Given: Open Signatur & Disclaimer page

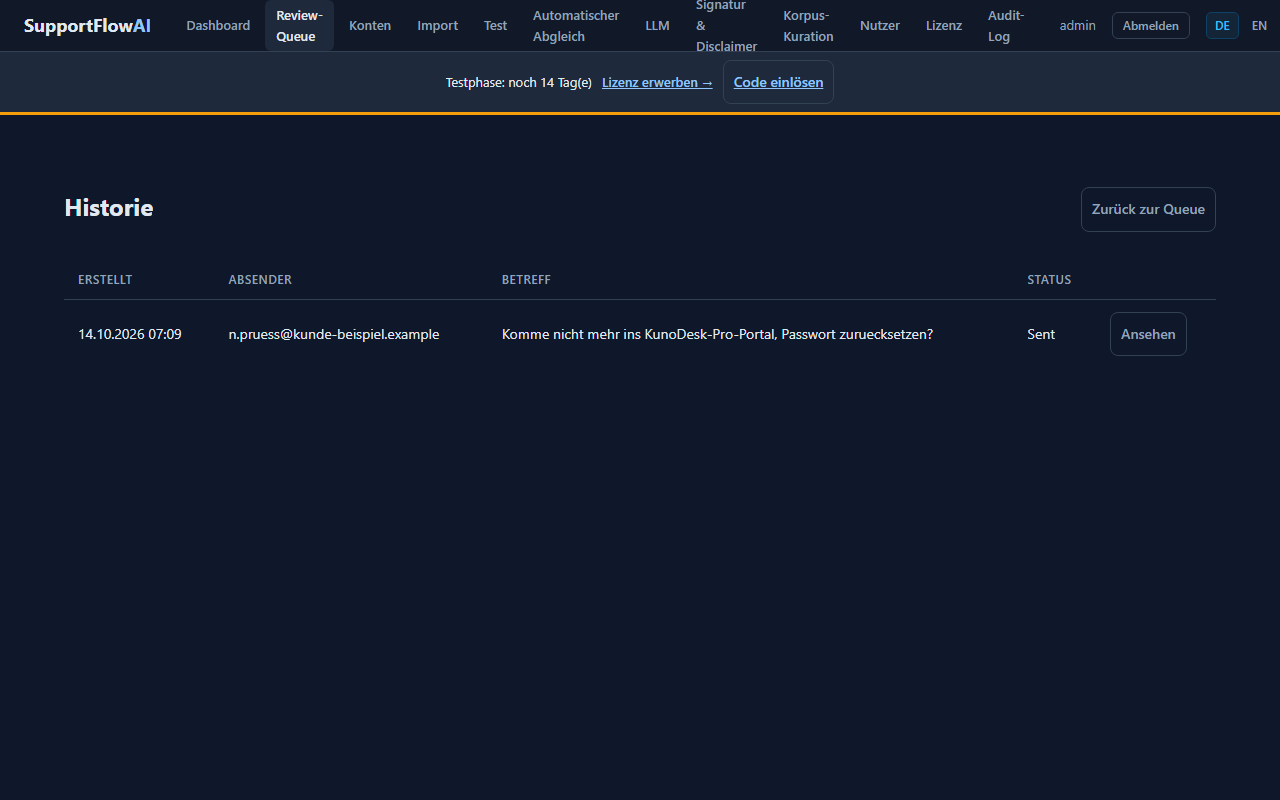Looking at the screenshot, I should click(x=727, y=26).
